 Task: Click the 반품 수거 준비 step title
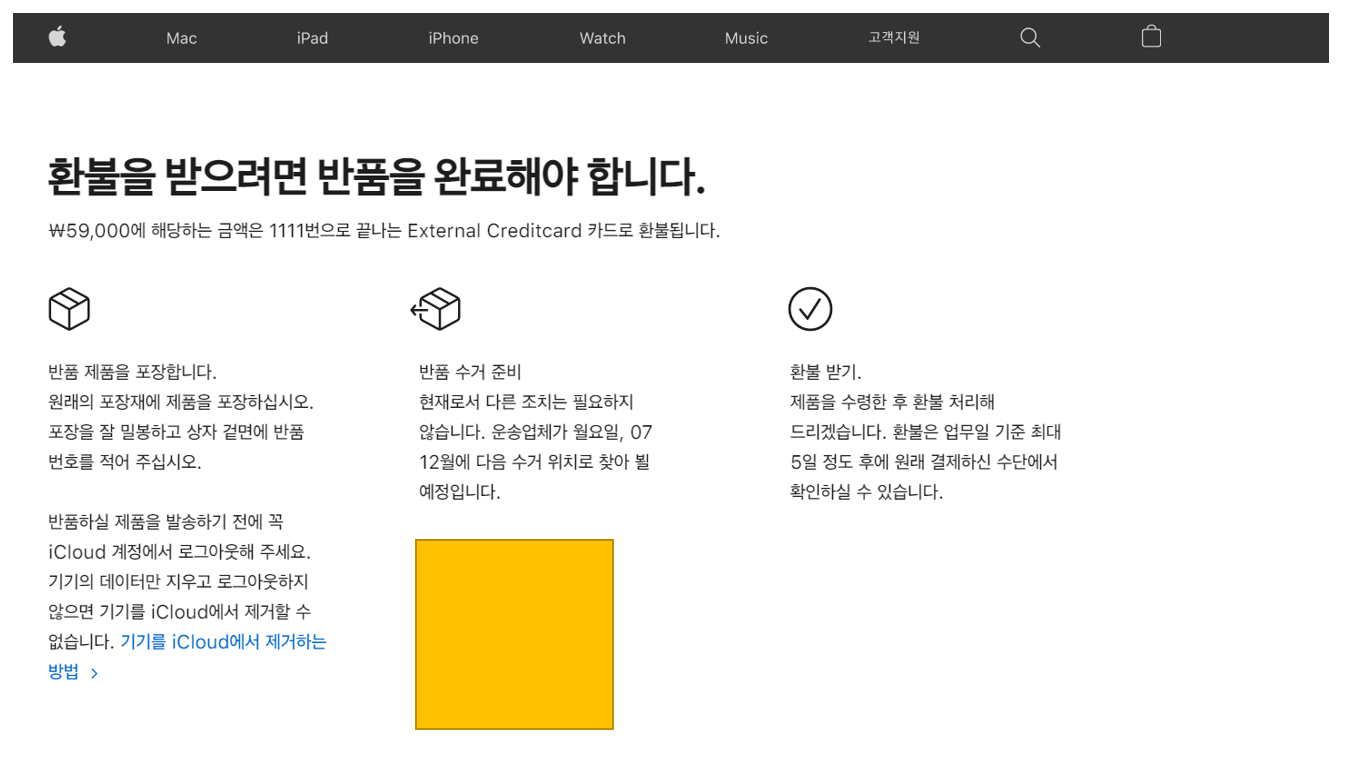[470, 372]
